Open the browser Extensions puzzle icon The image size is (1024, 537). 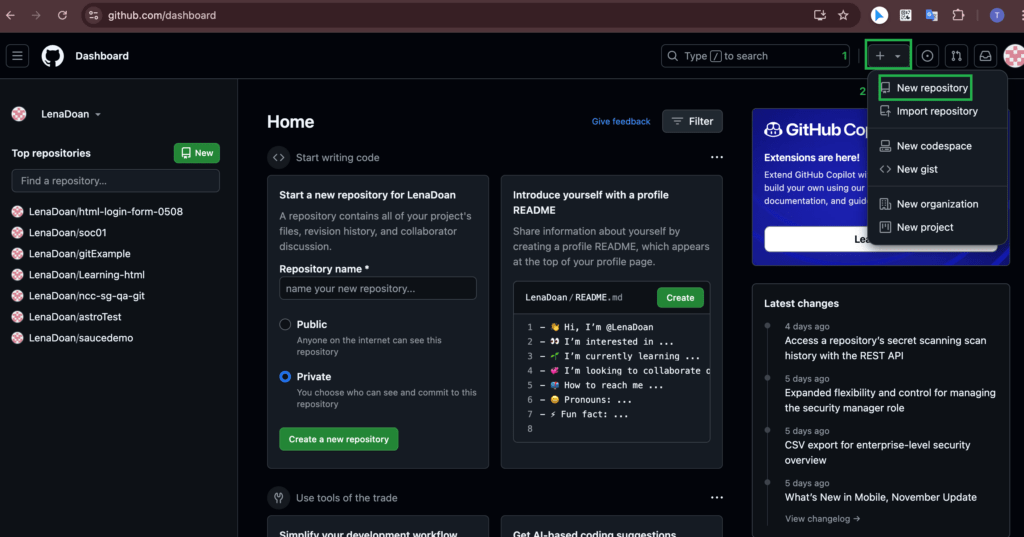[x=958, y=15]
